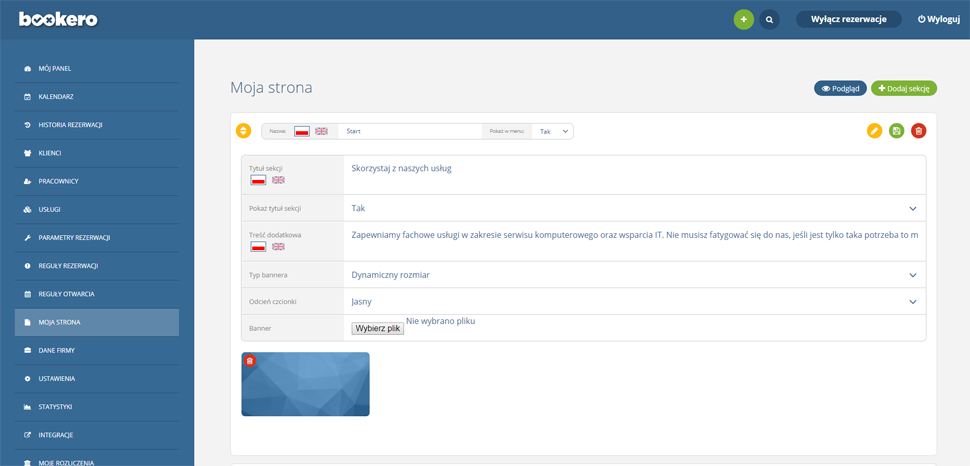Image resolution: width=970 pixels, height=466 pixels.
Task: Click the Dodaj sekcję button
Action: point(904,88)
